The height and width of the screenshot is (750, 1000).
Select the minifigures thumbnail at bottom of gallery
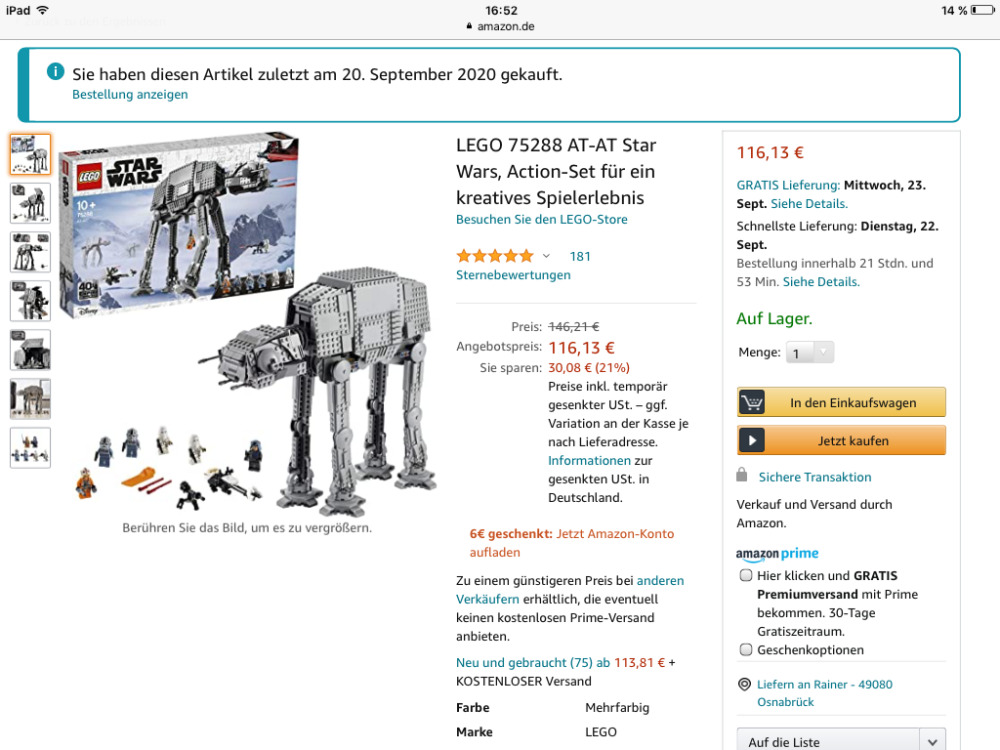click(30, 448)
